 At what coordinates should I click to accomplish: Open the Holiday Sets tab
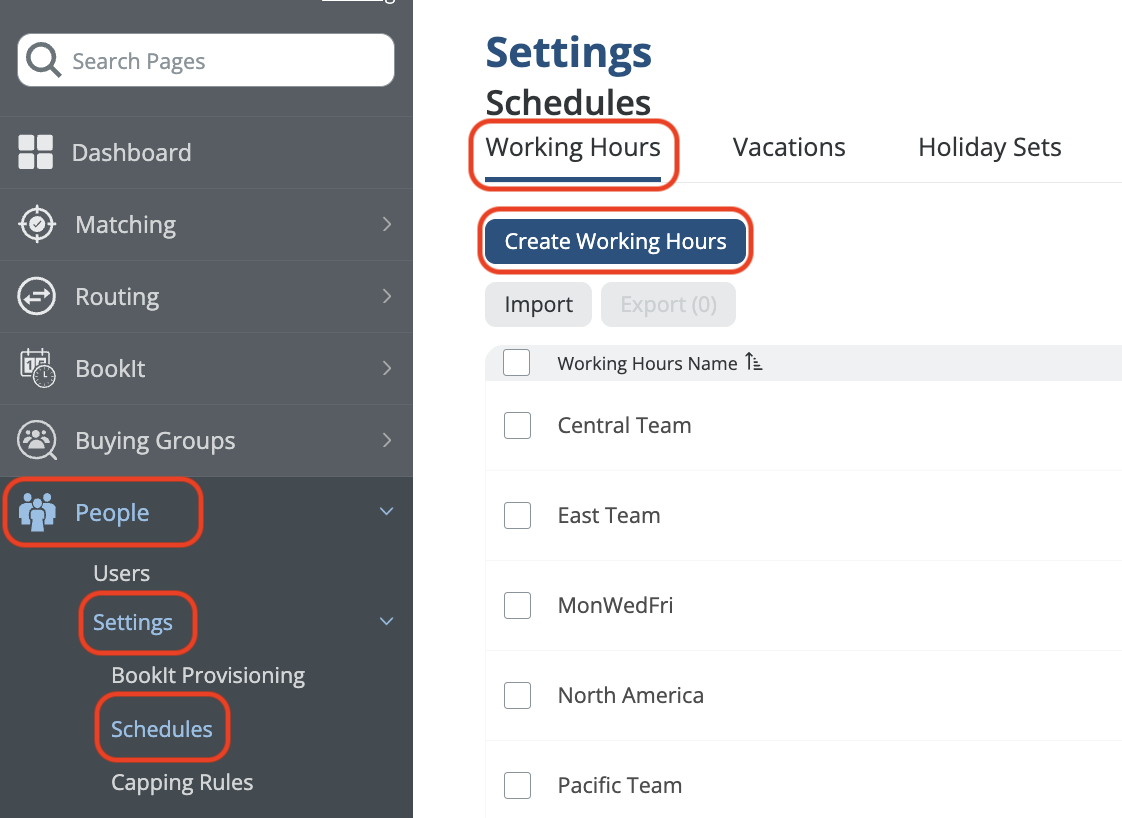coord(989,148)
